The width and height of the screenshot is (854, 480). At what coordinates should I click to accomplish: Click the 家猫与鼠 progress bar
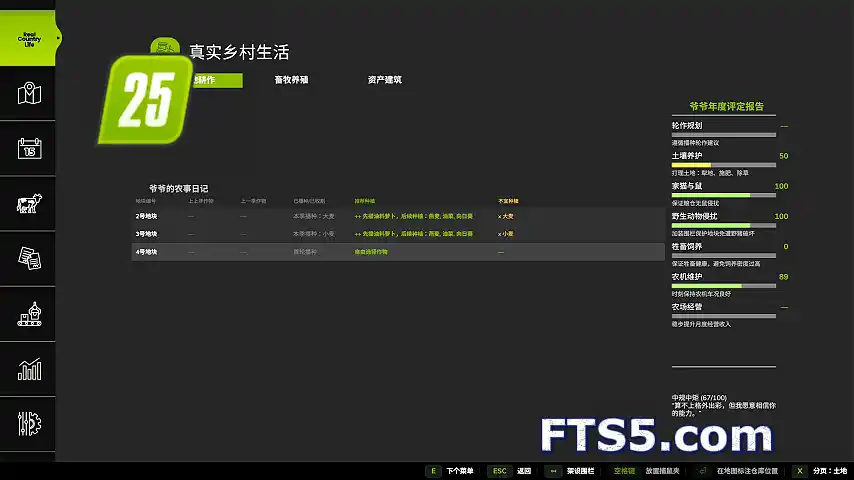tap(723, 195)
